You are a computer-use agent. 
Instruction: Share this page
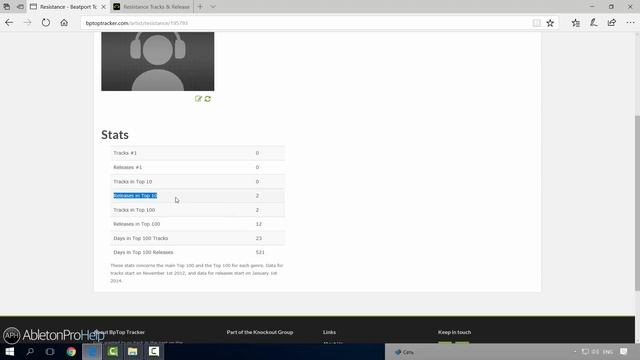611,23
